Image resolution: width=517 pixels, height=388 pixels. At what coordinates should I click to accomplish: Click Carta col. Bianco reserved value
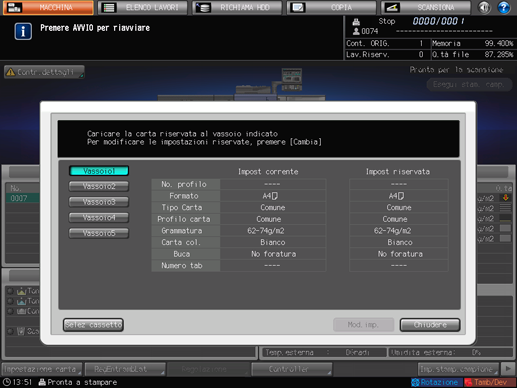(399, 242)
